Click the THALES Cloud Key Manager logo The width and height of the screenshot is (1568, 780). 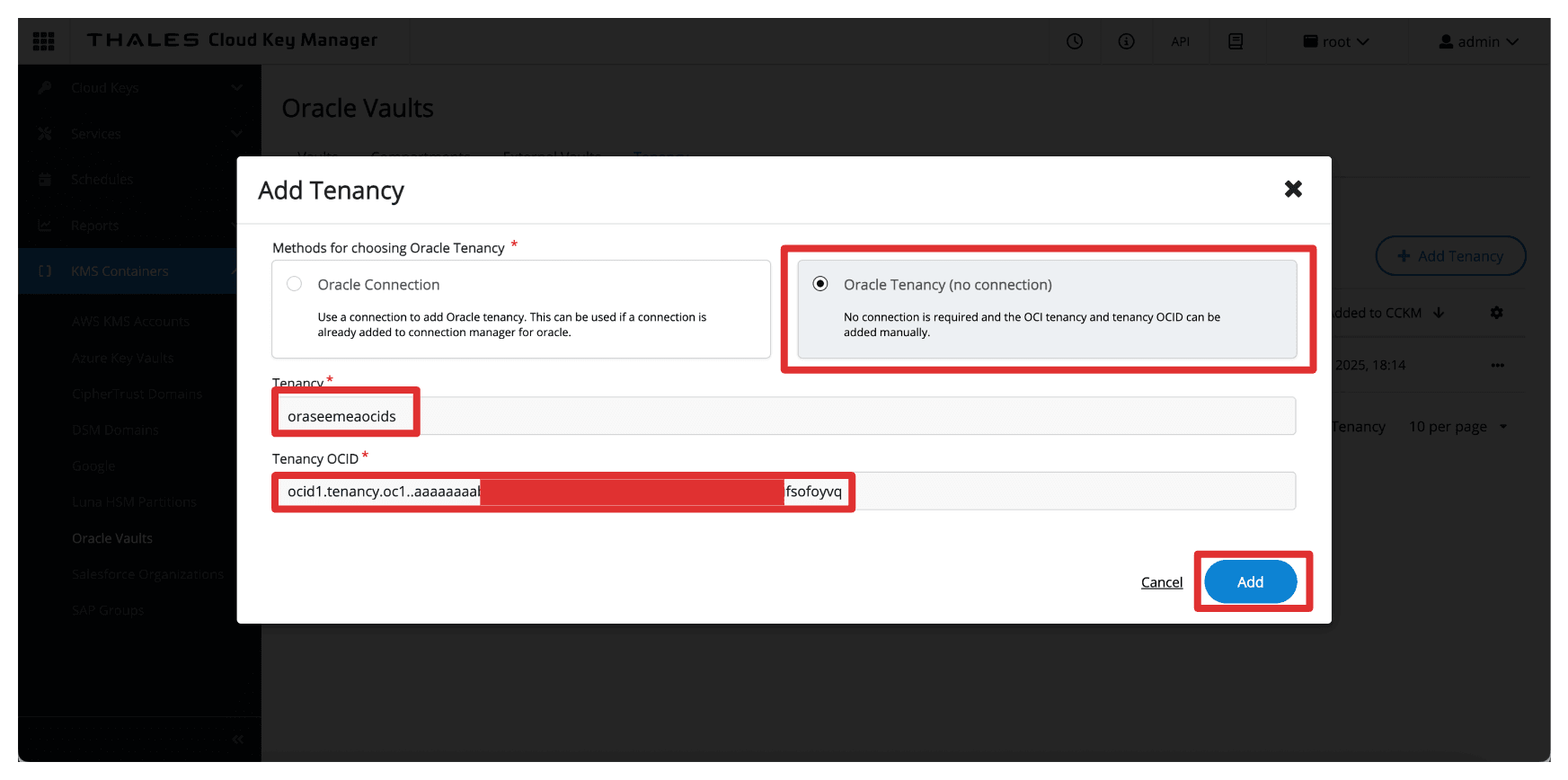pos(232,40)
